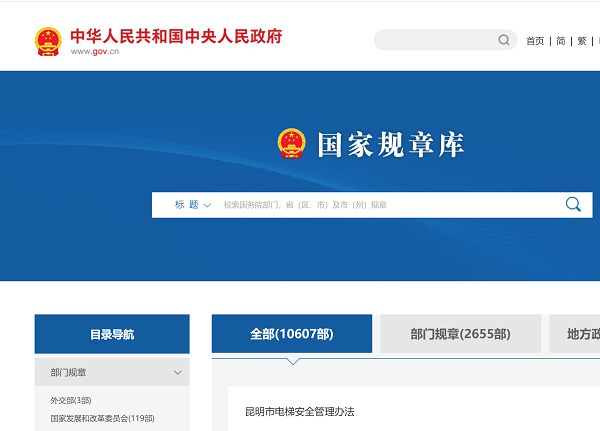Select the 全部(10607部) tab
Viewport: 600px width, 431px height.
292,334
